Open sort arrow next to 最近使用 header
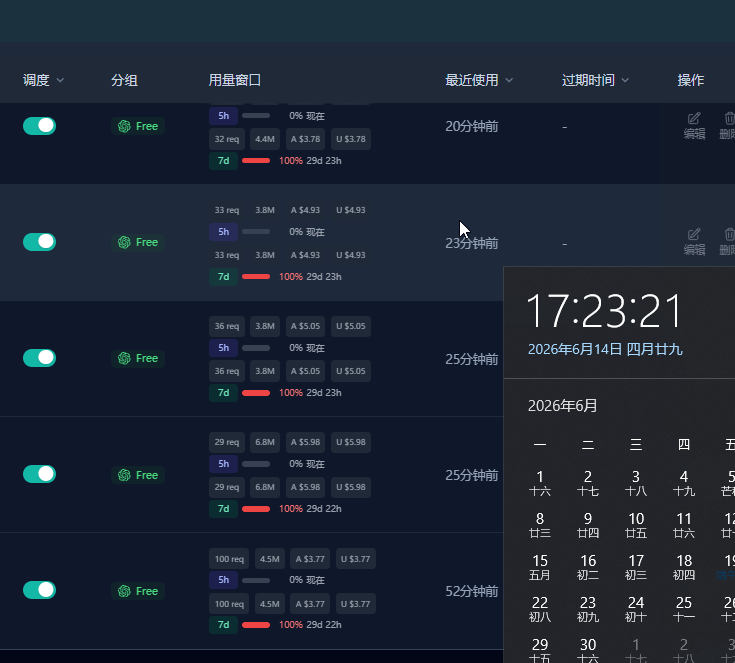Screen dimensions: 735x663 point(509,81)
